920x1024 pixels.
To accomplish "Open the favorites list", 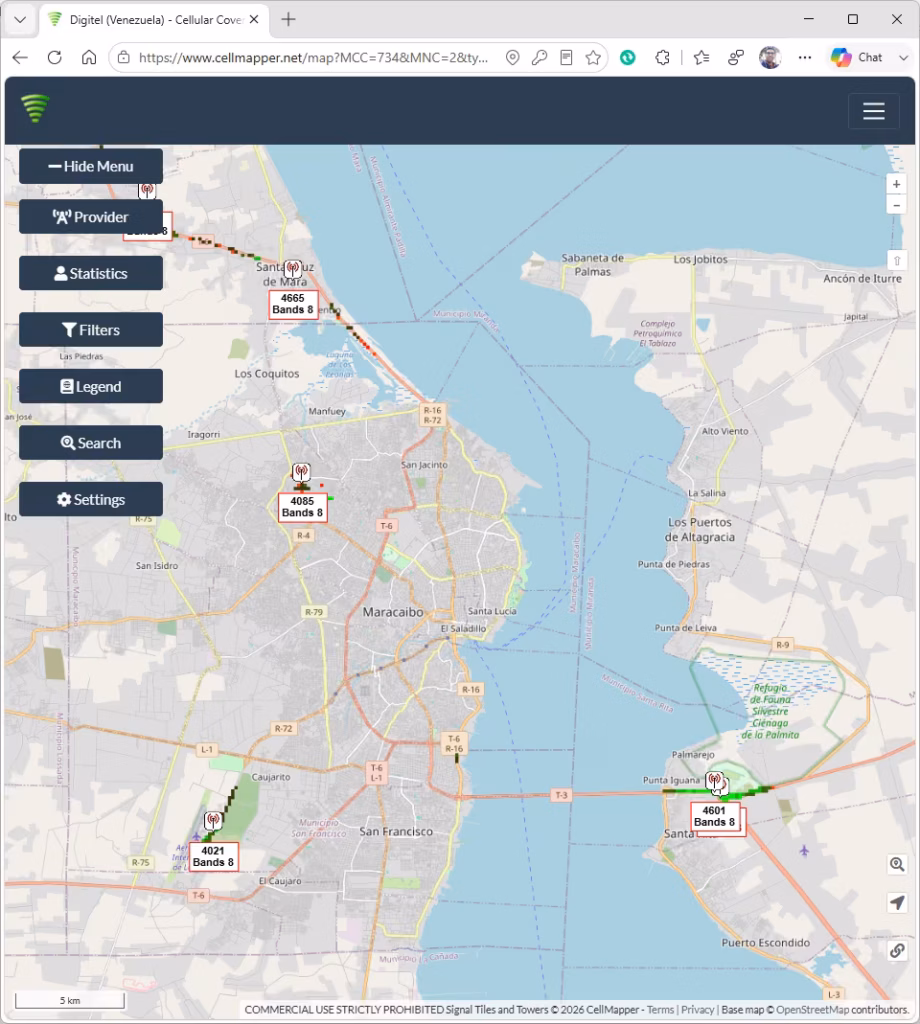I will point(701,57).
